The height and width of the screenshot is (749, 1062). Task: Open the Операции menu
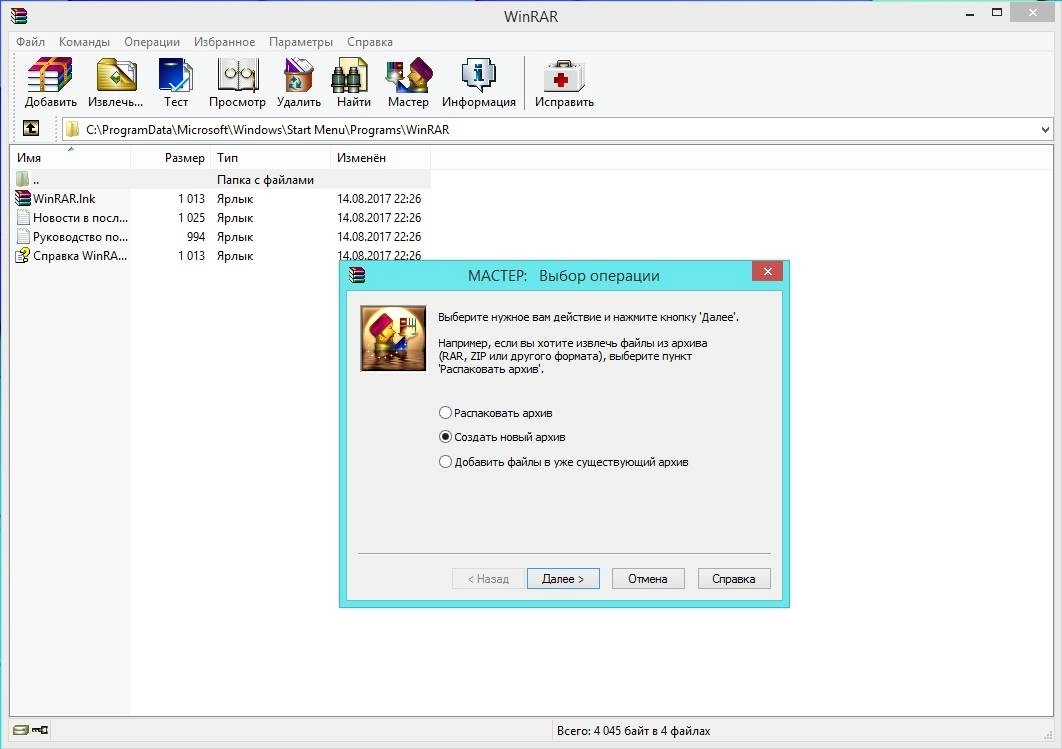(x=152, y=41)
